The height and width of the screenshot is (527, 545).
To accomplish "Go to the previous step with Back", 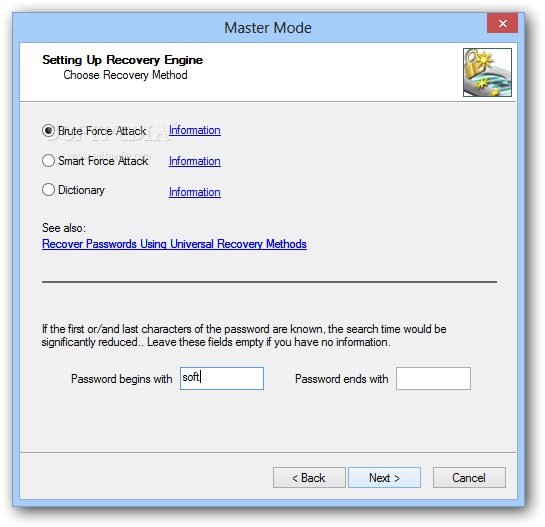I will (309, 478).
